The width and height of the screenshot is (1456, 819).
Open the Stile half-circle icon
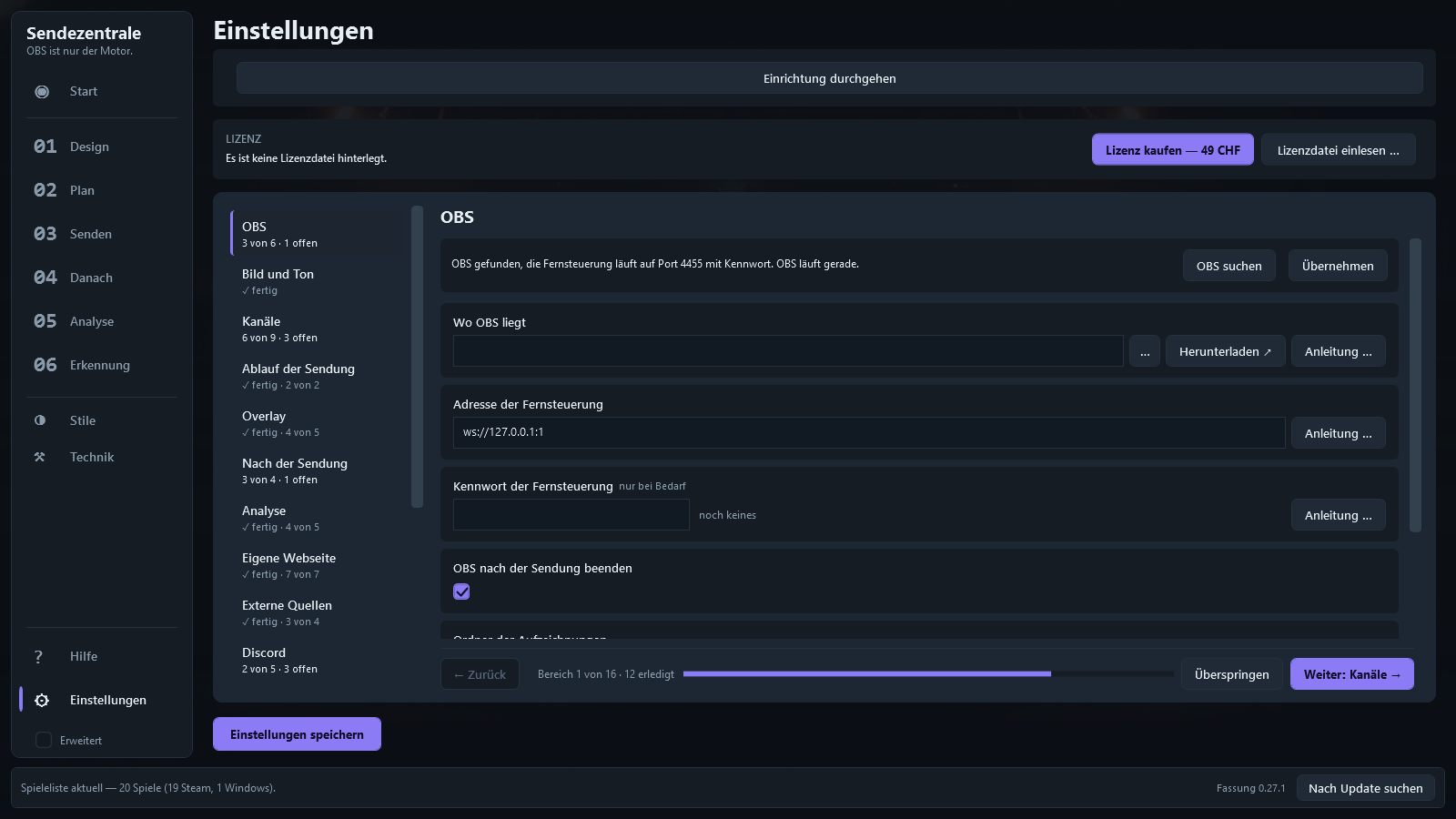[40, 420]
